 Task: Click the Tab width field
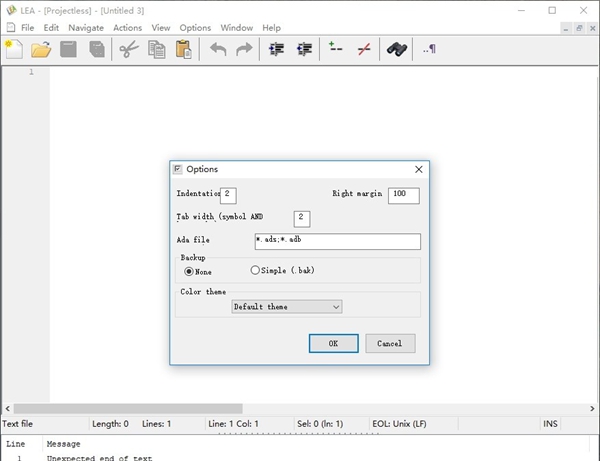pyautogui.click(x=302, y=219)
